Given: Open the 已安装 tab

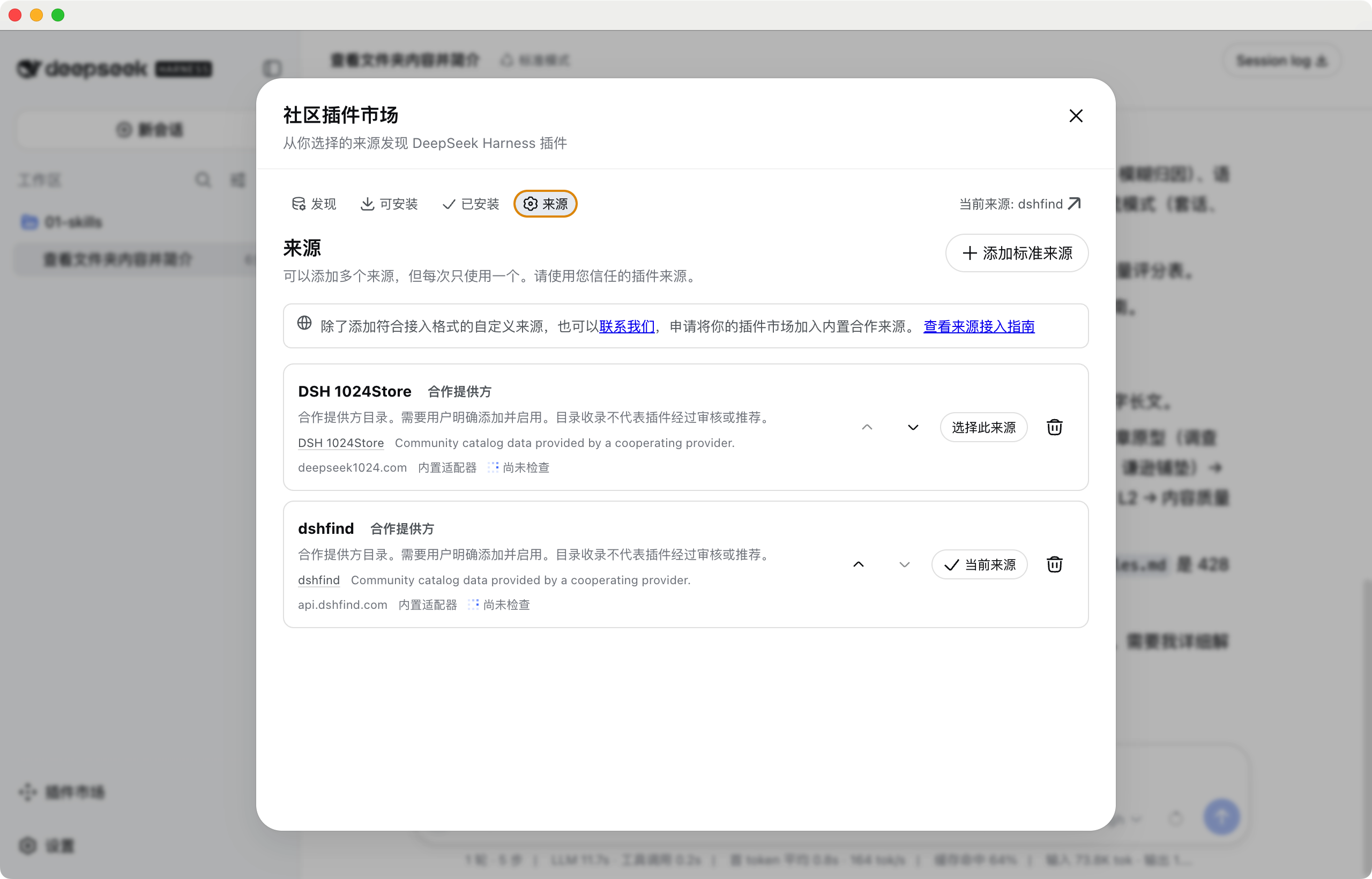Looking at the screenshot, I should (x=471, y=204).
